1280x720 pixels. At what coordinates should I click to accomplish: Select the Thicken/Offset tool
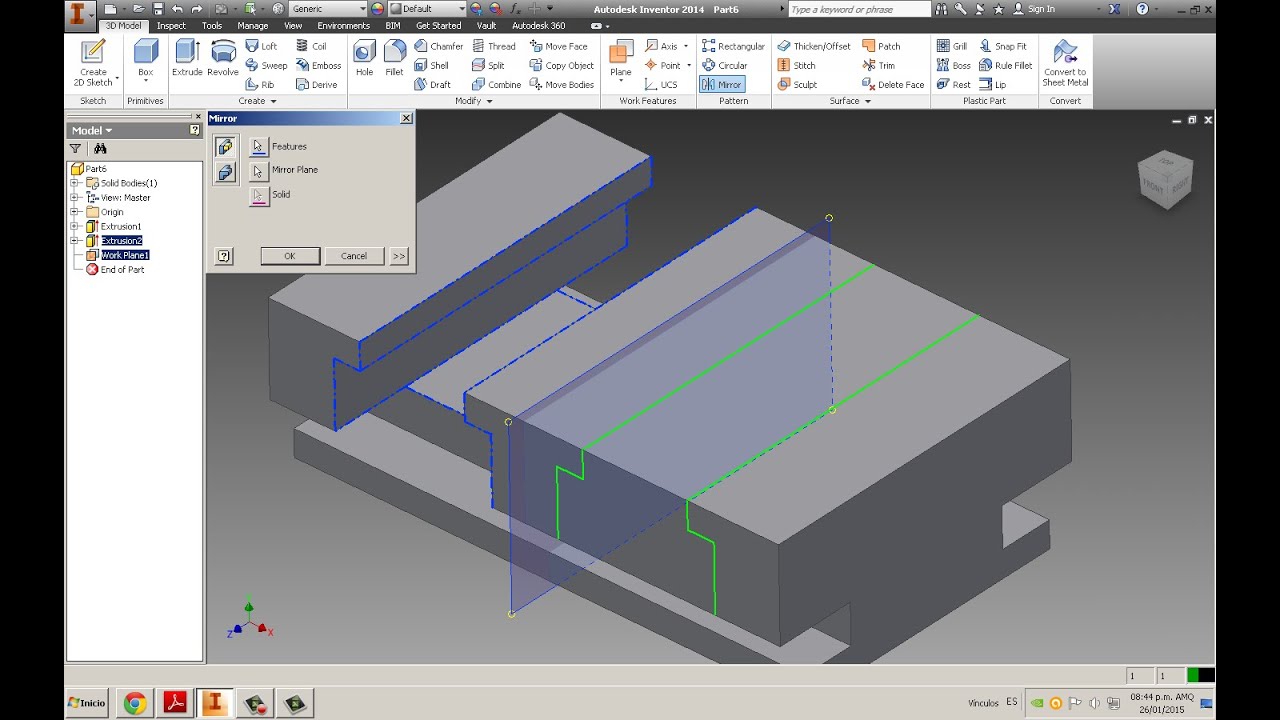click(814, 46)
